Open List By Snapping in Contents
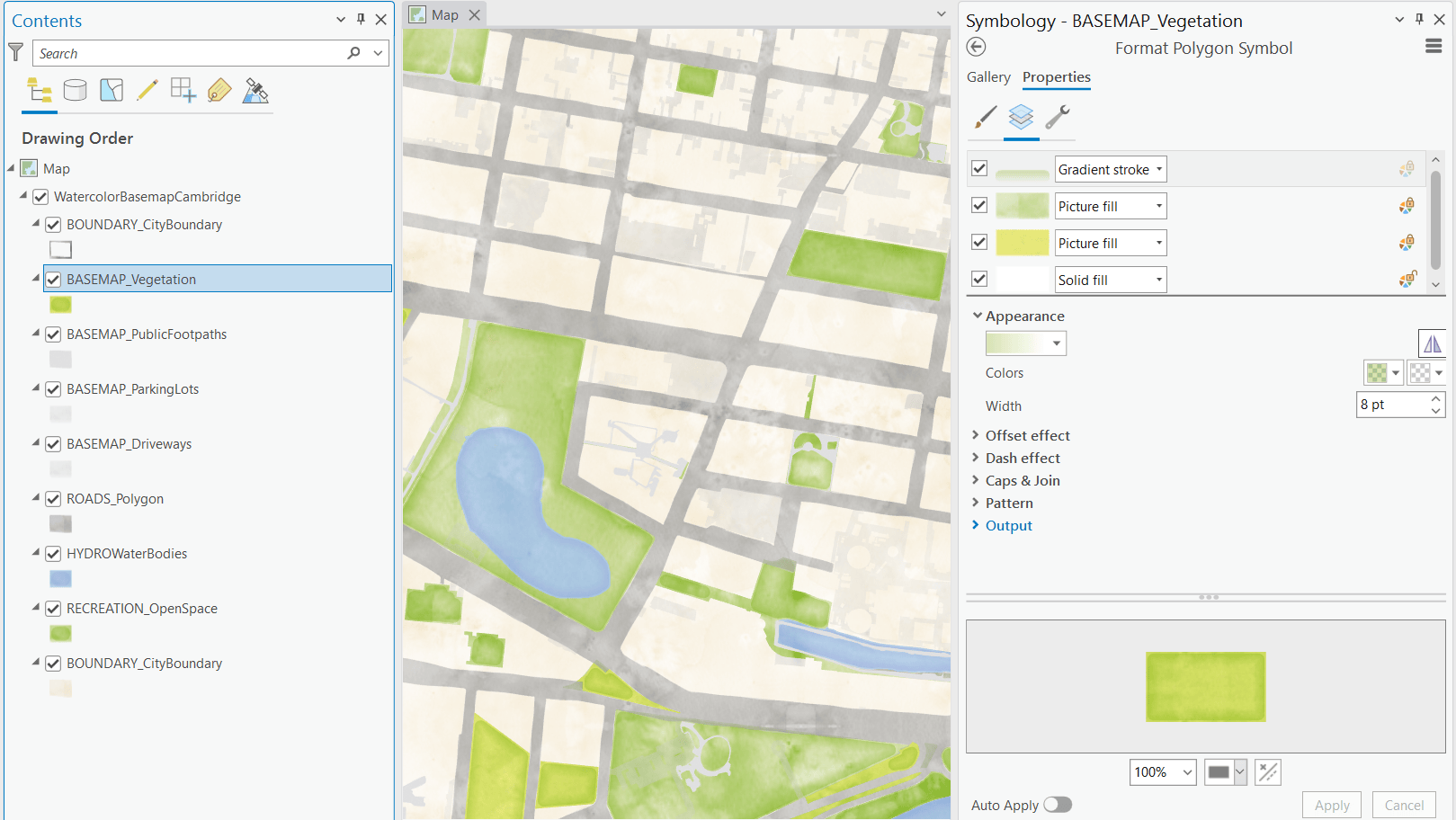Image resolution: width=1456 pixels, height=820 pixels. [183, 90]
